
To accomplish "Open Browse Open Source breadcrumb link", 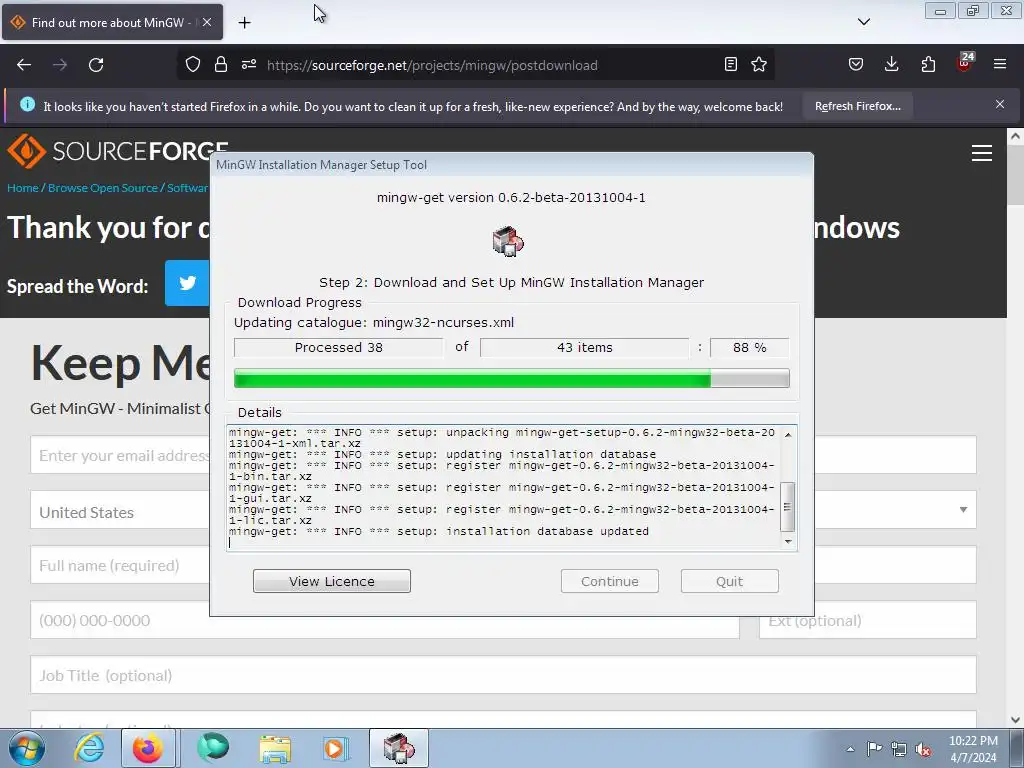I will pyautogui.click(x=103, y=188).
